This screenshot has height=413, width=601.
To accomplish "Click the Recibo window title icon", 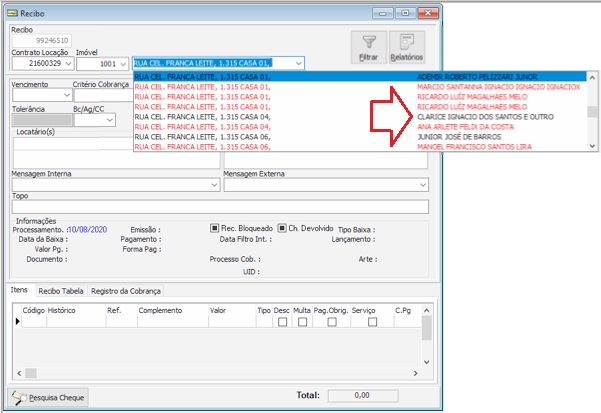I will click(x=11, y=13).
